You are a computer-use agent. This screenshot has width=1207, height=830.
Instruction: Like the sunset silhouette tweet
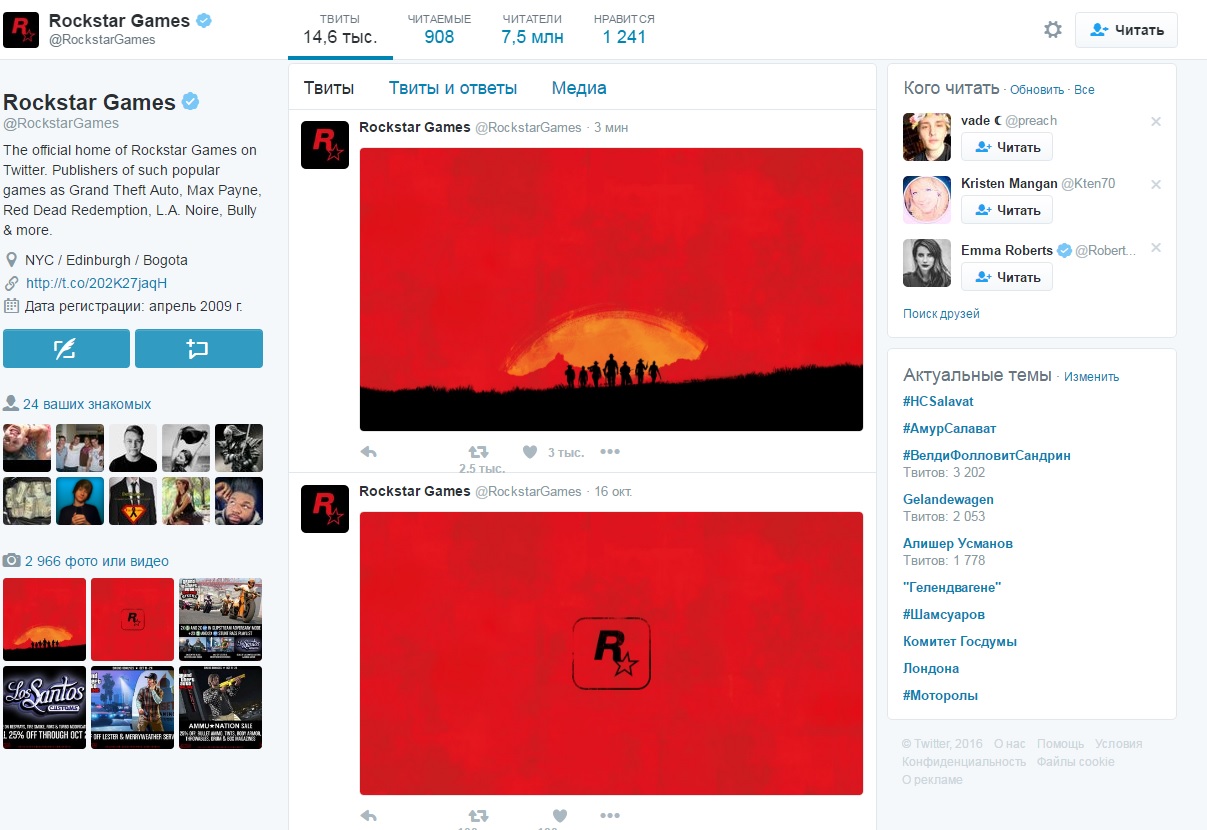pos(531,452)
